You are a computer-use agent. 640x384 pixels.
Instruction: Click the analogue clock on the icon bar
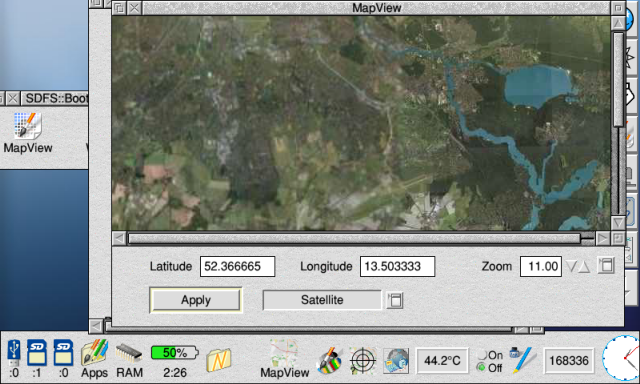621,358
